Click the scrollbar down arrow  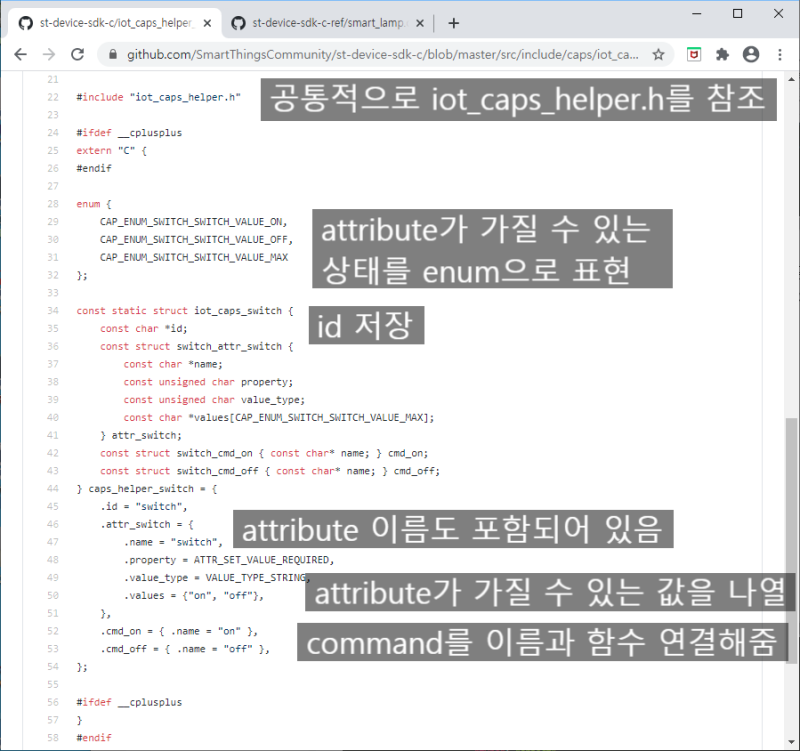click(791, 742)
